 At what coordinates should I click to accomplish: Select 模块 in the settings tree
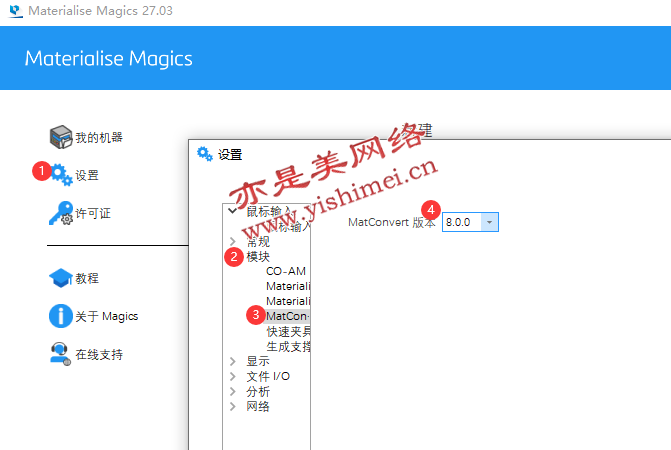(x=258, y=257)
